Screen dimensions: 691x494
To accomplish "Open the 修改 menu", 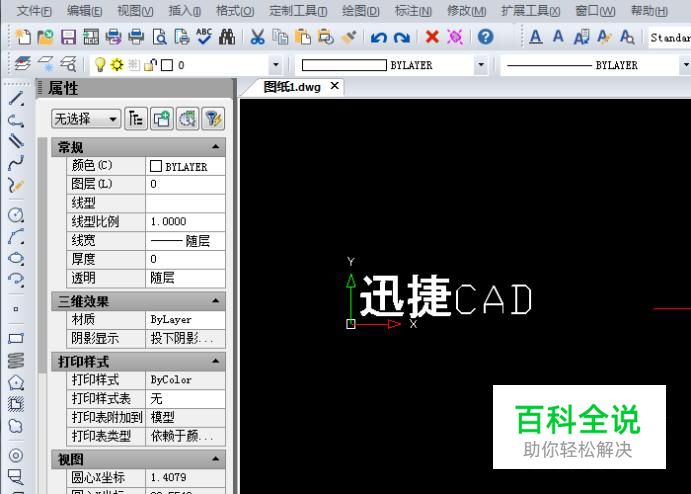I will [467, 11].
